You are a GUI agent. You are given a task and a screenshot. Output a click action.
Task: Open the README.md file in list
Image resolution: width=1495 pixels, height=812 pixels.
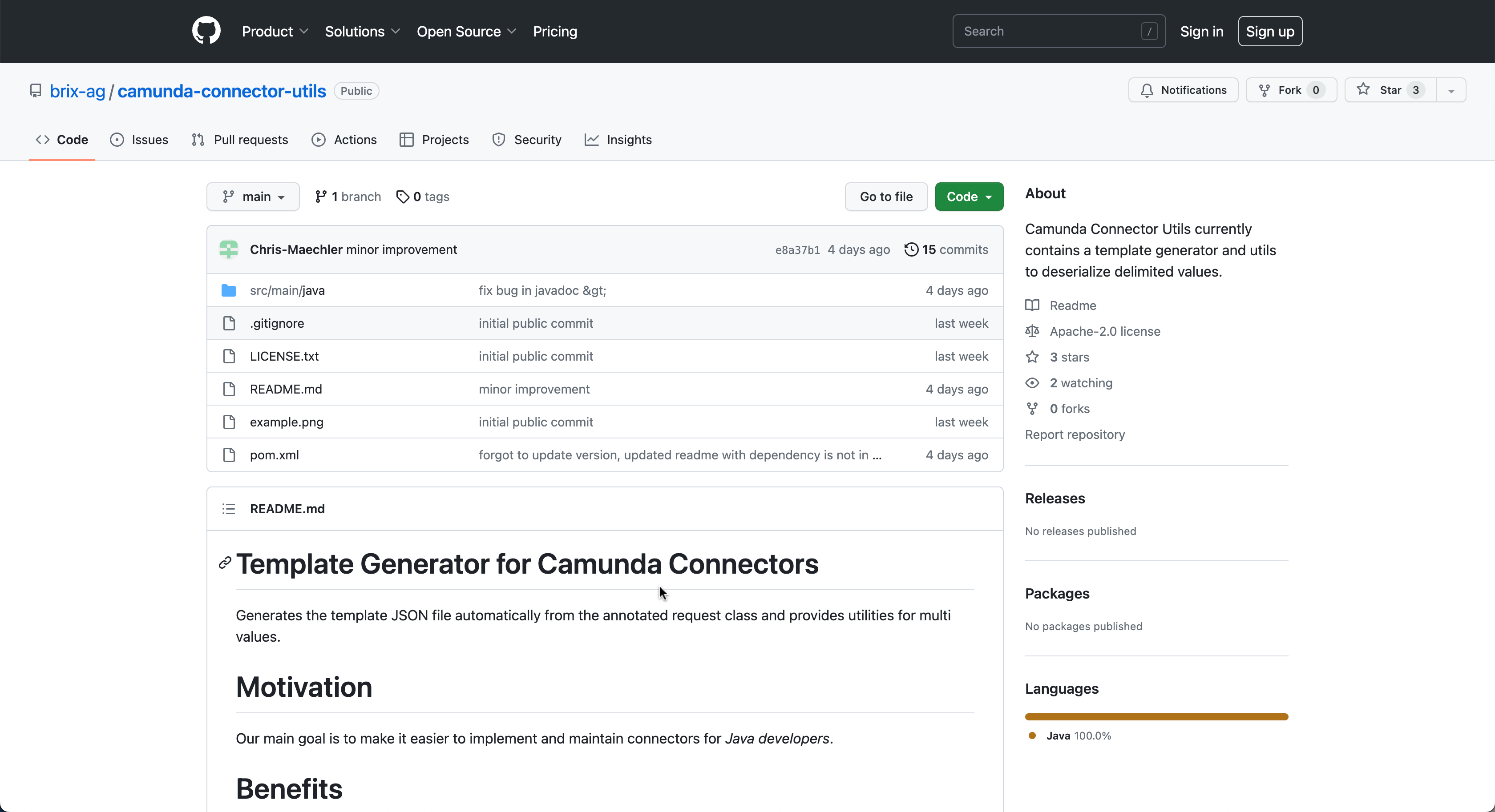[x=286, y=389]
